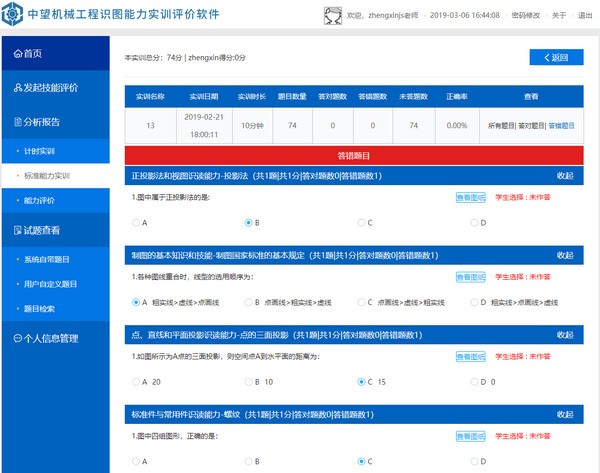The image size is (600, 473).
Task: Select option D for 正投影法 question
Action: click(474, 223)
